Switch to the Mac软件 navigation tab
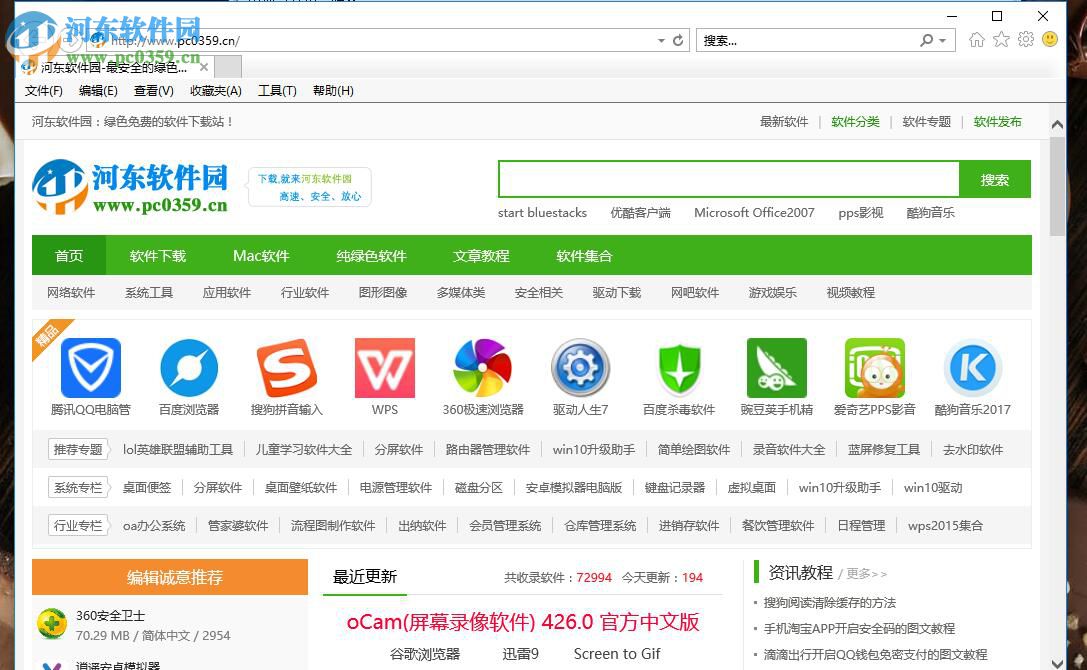Viewport: 1087px width, 670px height. pyautogui.click(x=261, y=255)
